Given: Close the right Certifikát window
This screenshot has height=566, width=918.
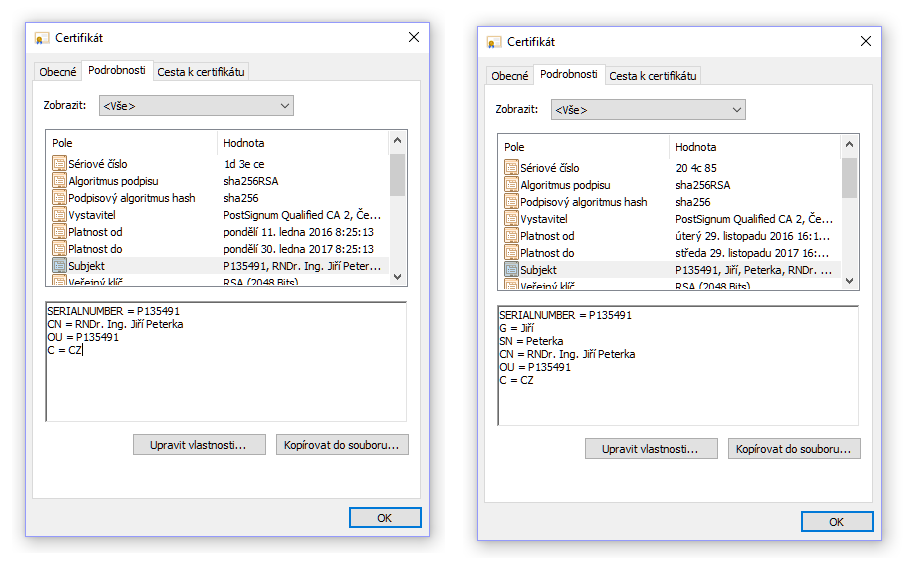Looking at the screenshot, I should (x=866, y=41).
